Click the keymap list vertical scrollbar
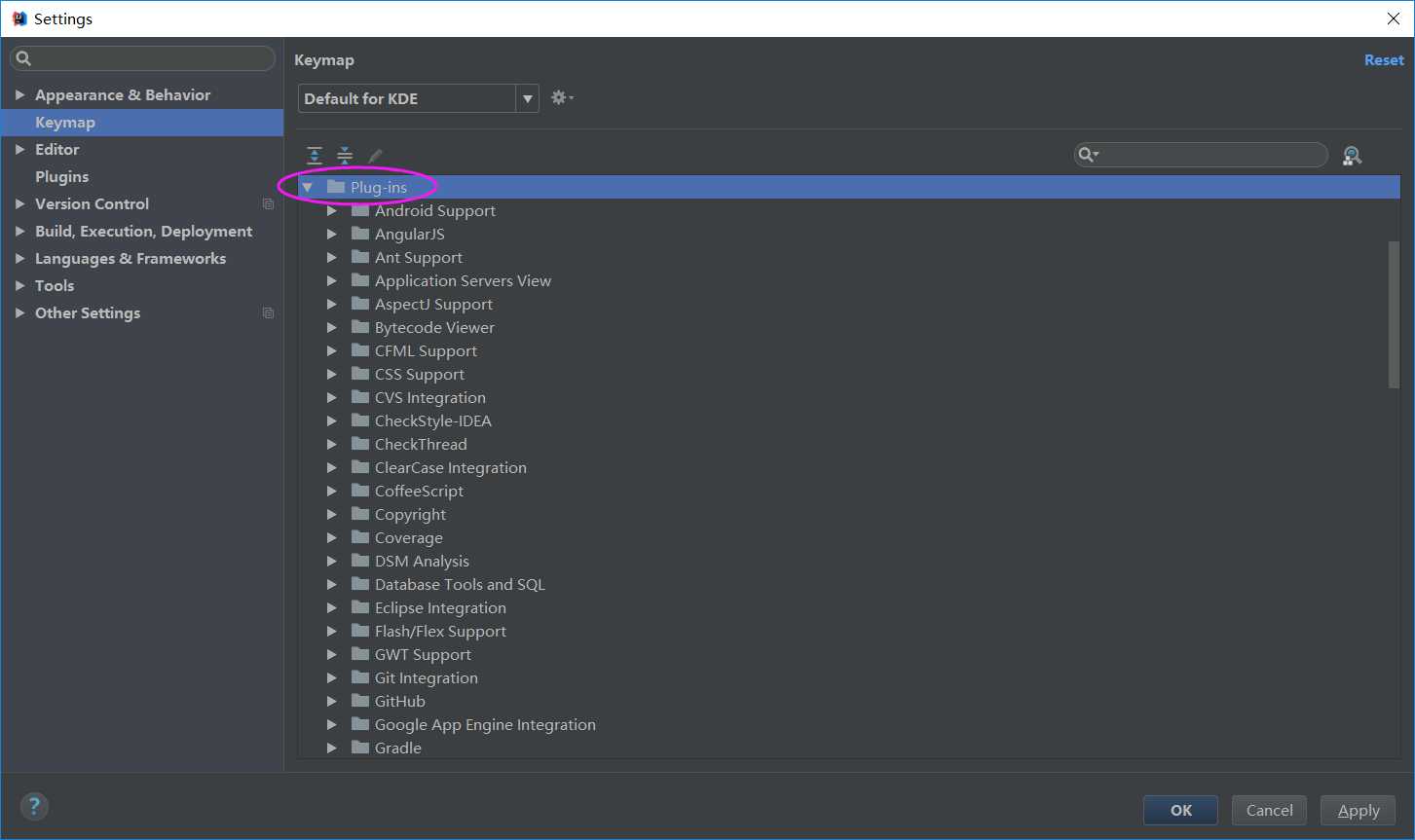1415x840 pixels. coord(1394,315)
